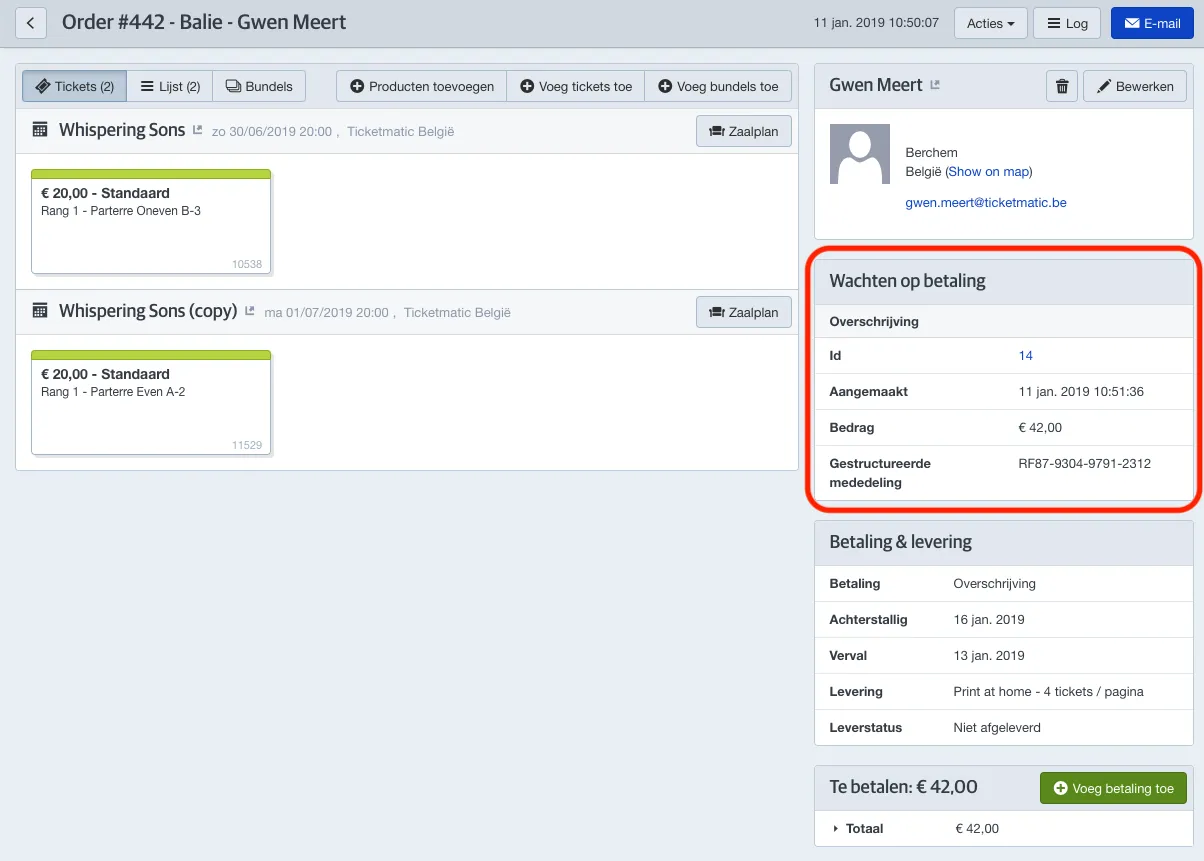Image resolution: width=1204 pixels, height=861 pixels.
Task: Go back using the left arrow button
Action: pos(31,23)
